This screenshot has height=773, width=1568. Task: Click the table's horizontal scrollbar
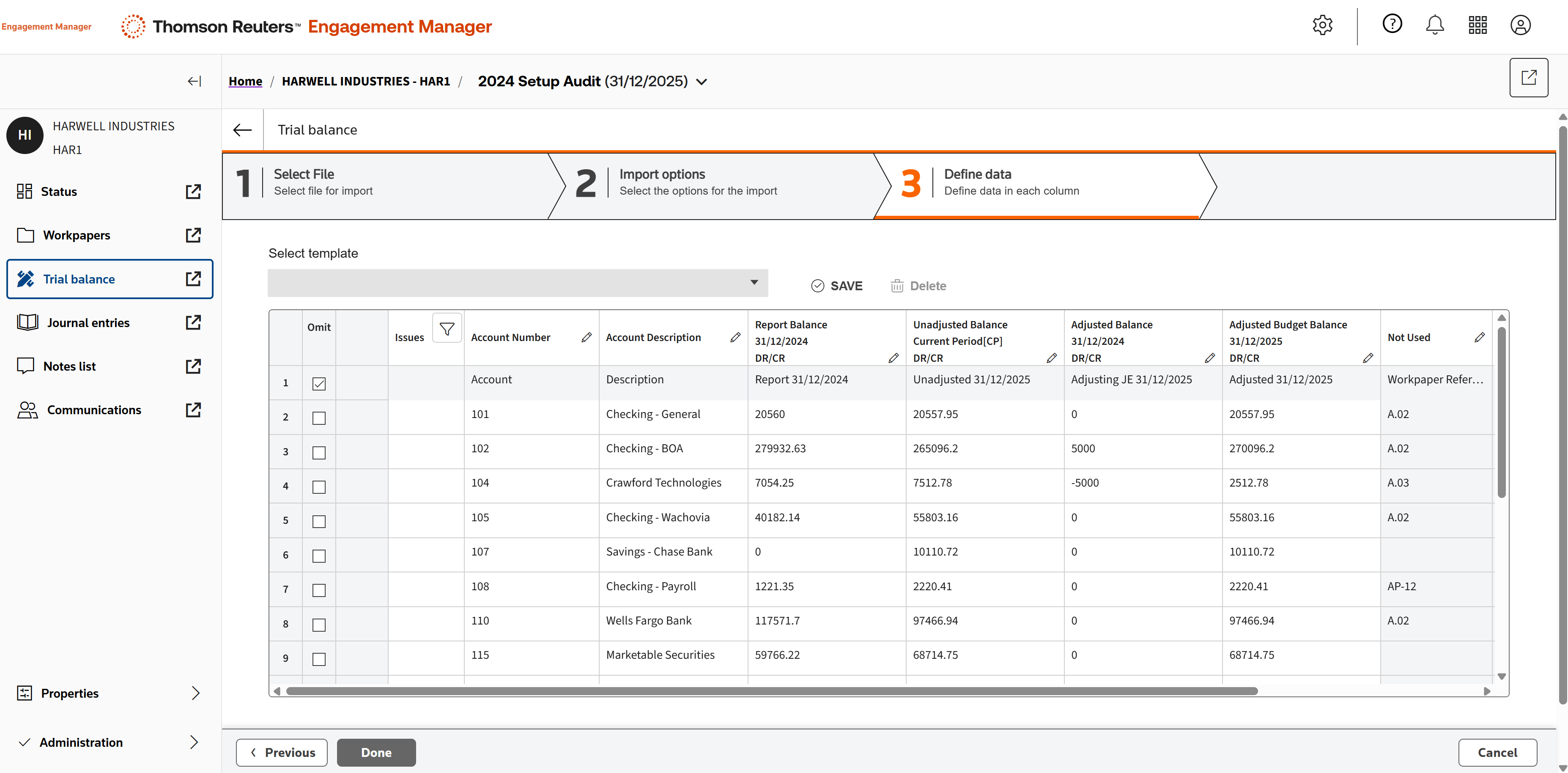[x=771, y=691]
